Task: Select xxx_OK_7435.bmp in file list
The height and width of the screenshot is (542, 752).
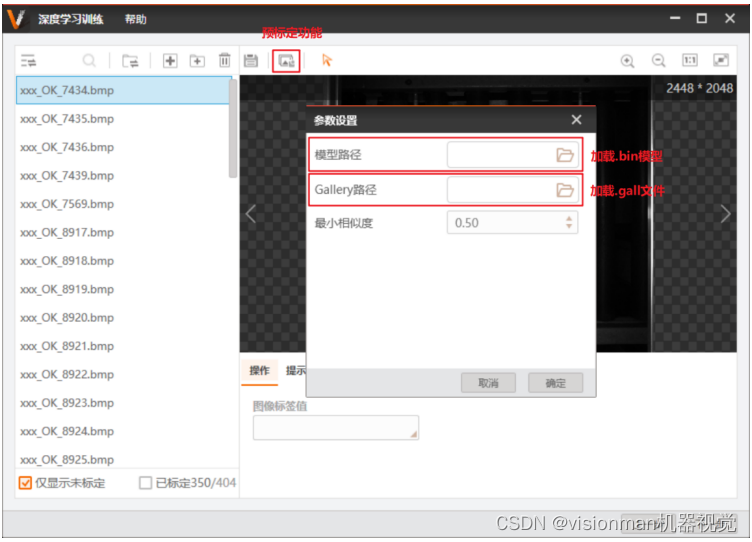Action: 123,118
